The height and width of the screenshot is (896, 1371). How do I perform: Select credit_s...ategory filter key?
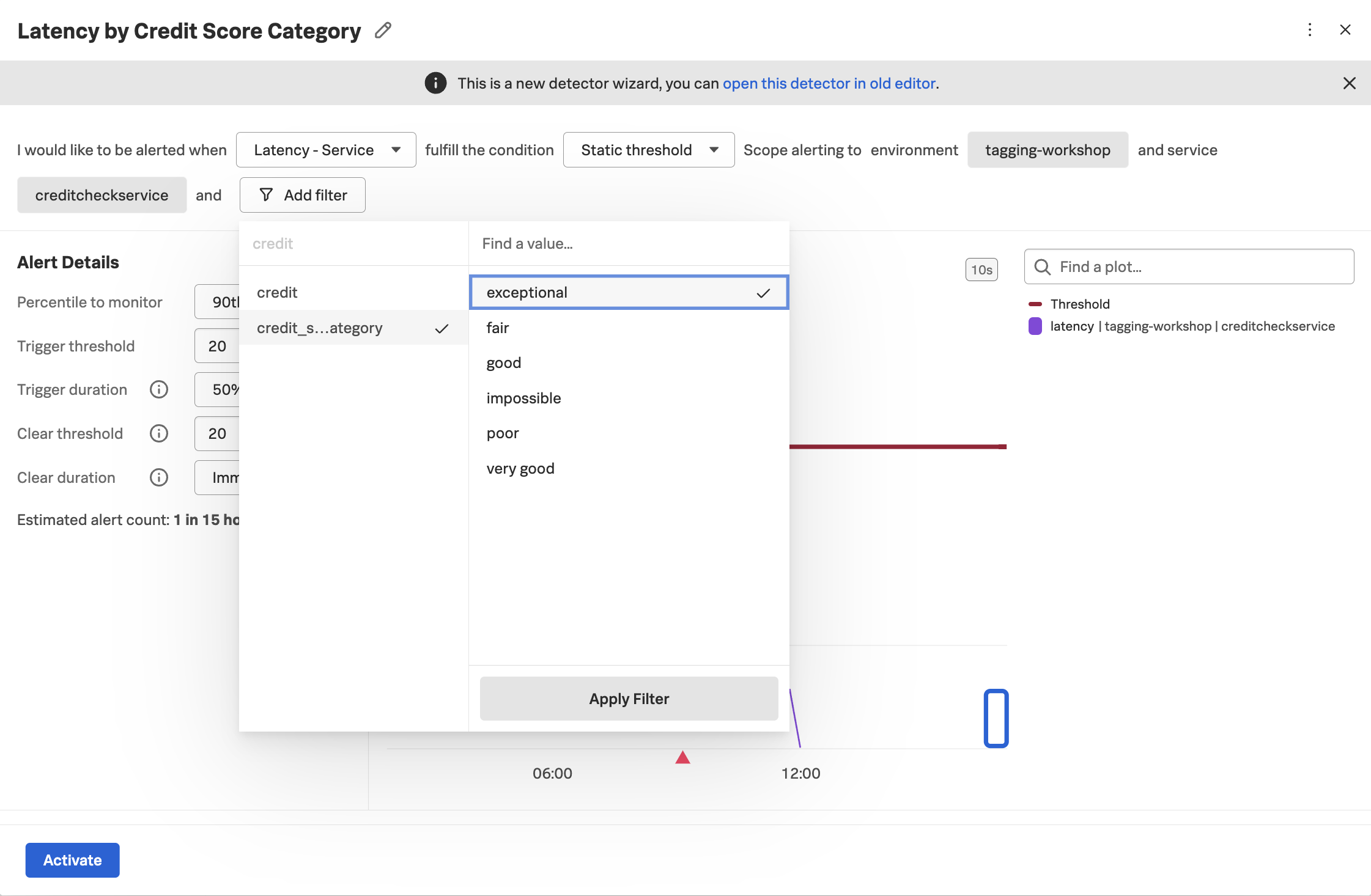point(320,328)
